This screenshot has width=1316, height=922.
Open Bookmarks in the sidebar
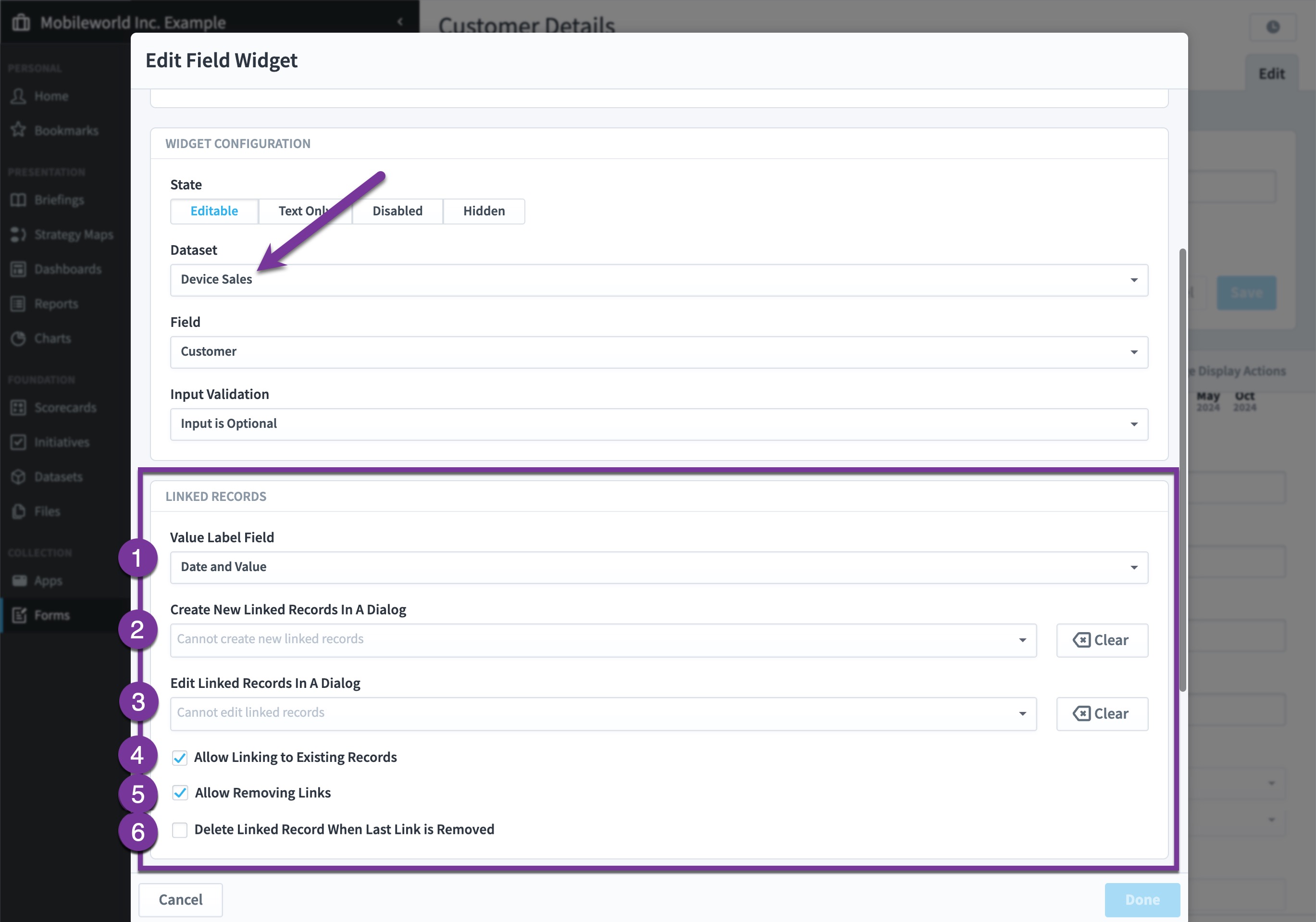click(x=66, y=131)
